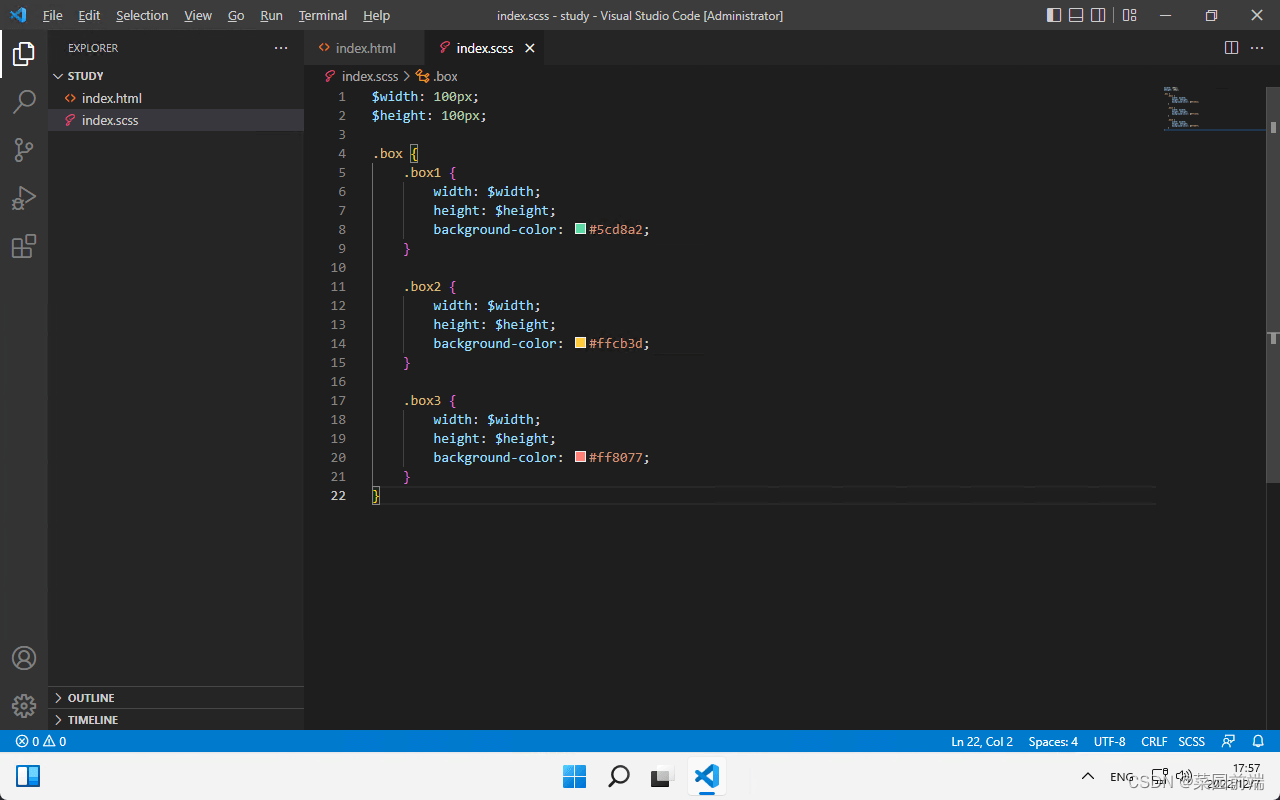Click Ln 22, Col 2 status item
Viewport: 1280px width, 800px height.
982,741
